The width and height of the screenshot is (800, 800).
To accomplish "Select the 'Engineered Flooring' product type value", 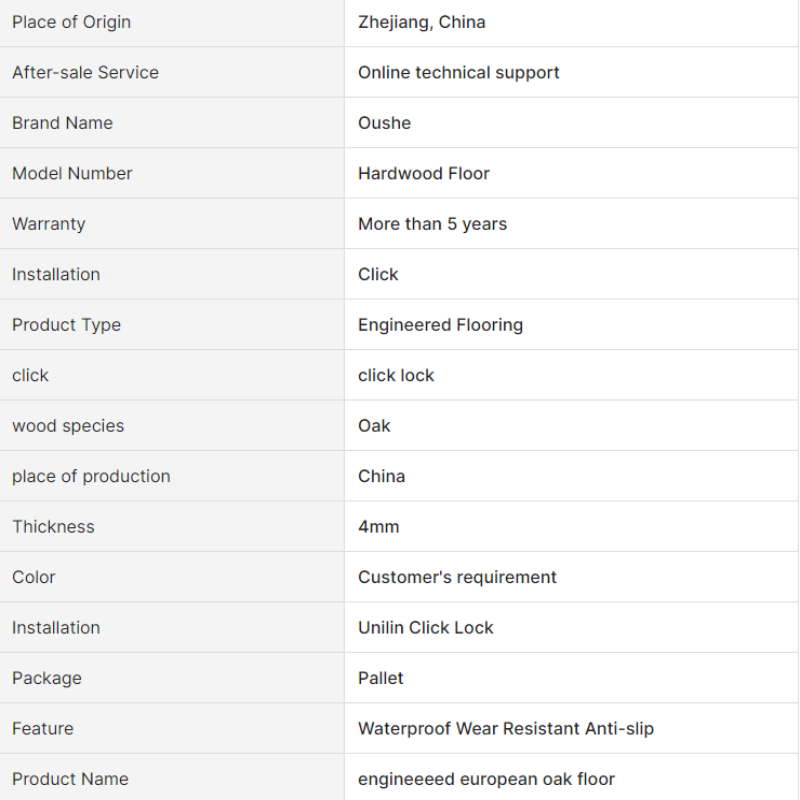I will [x=440, y=325].
